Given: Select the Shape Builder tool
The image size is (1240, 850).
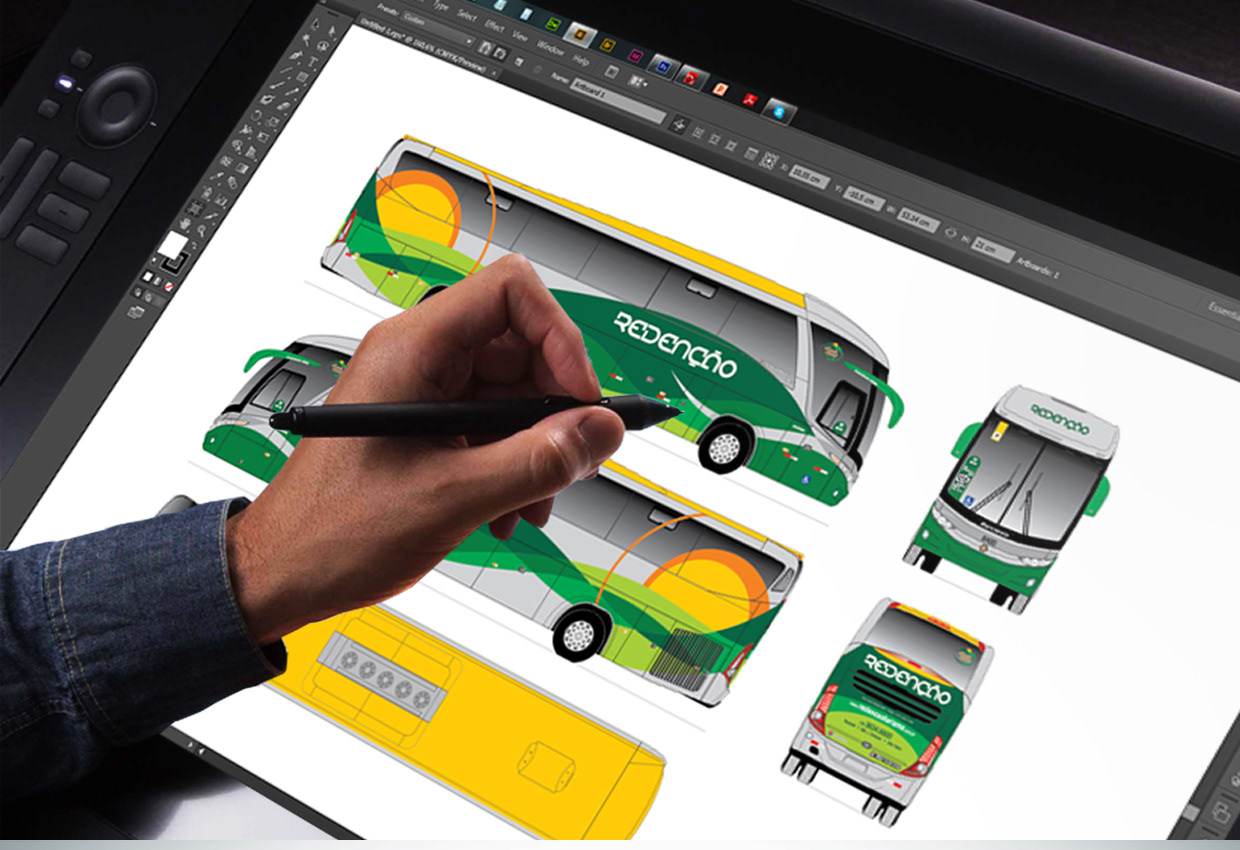Looking at the screenshot, I should point(237,145).
